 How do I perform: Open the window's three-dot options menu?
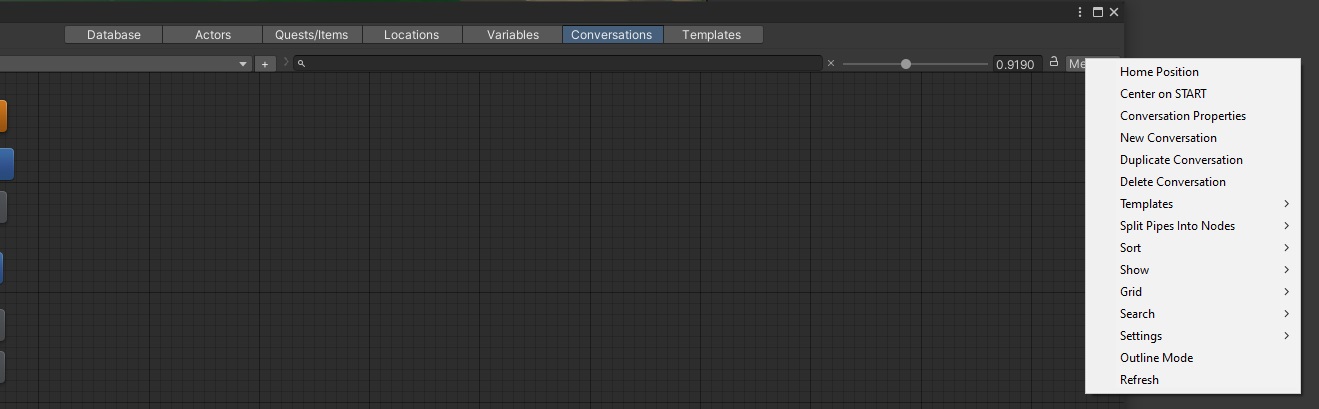pyautogui.click(x=1081, y=12)
